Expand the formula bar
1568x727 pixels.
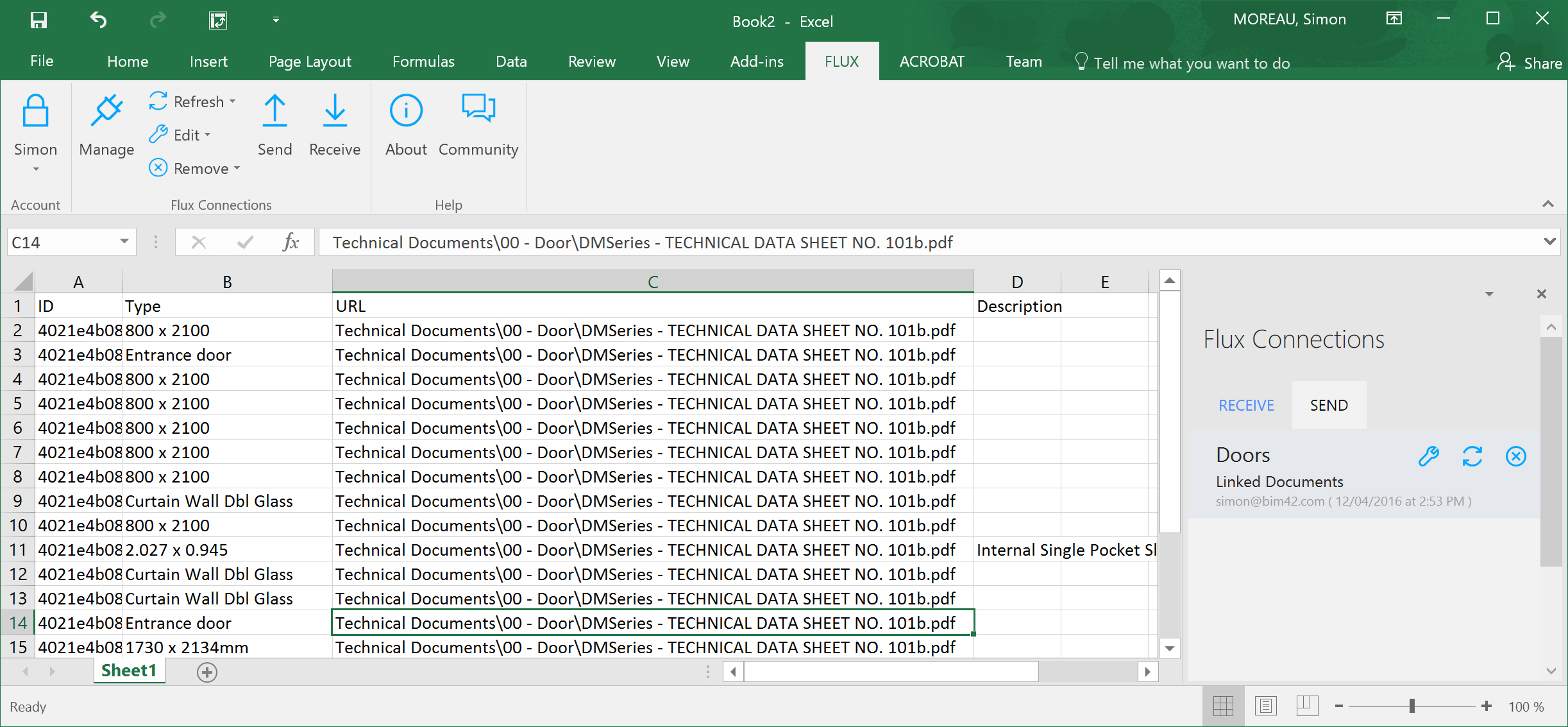[1550, 242]
